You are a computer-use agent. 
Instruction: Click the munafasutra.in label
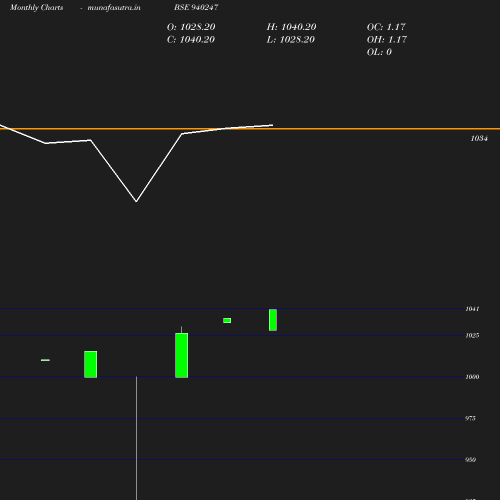point(114,8)
